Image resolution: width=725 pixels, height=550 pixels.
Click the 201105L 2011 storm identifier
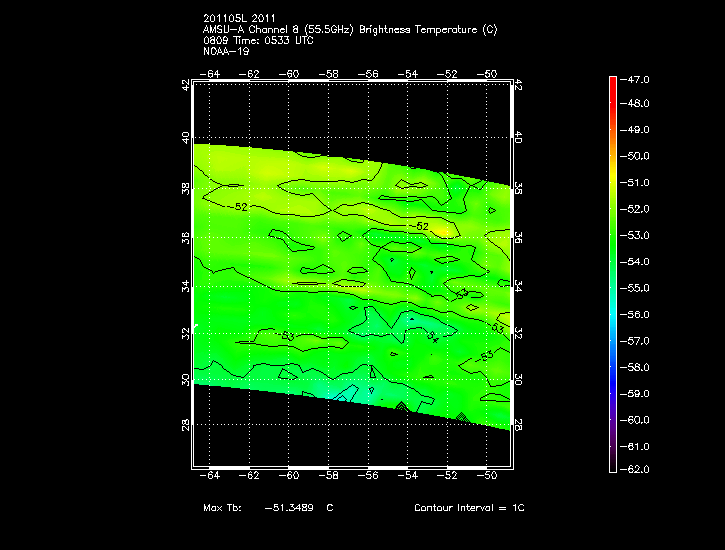(x=240, y=19)
